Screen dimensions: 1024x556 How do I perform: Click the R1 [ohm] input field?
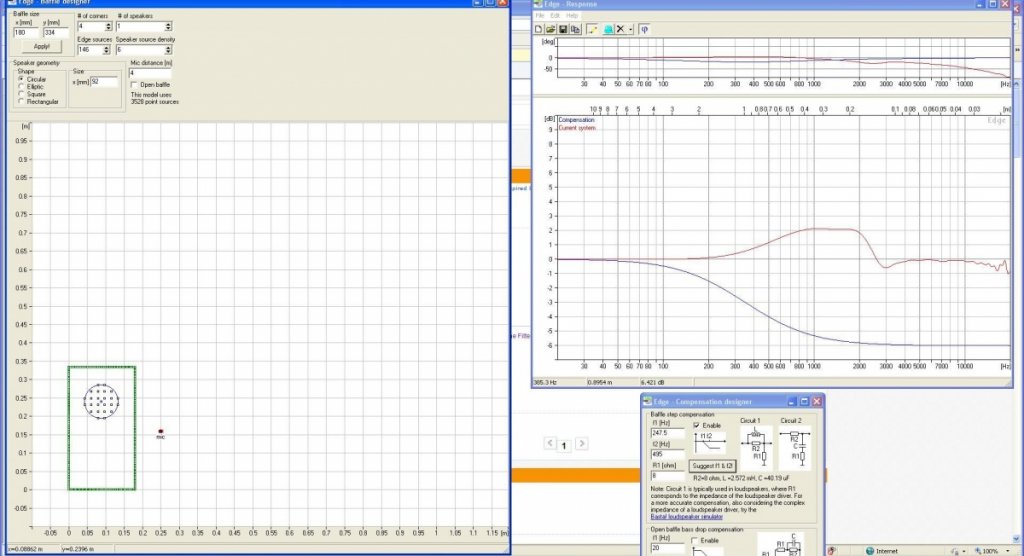pyautogui.click(x=667, y=476)
